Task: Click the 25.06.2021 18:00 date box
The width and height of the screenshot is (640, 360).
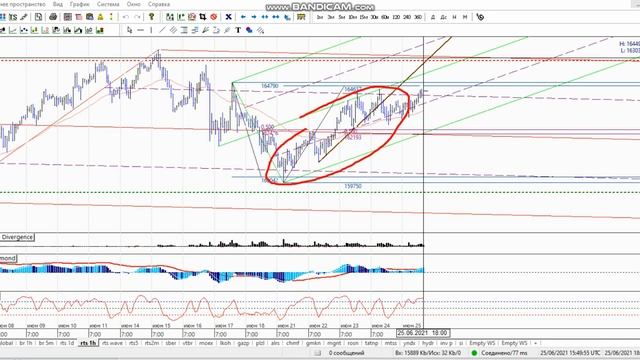Action: [422, 333]
